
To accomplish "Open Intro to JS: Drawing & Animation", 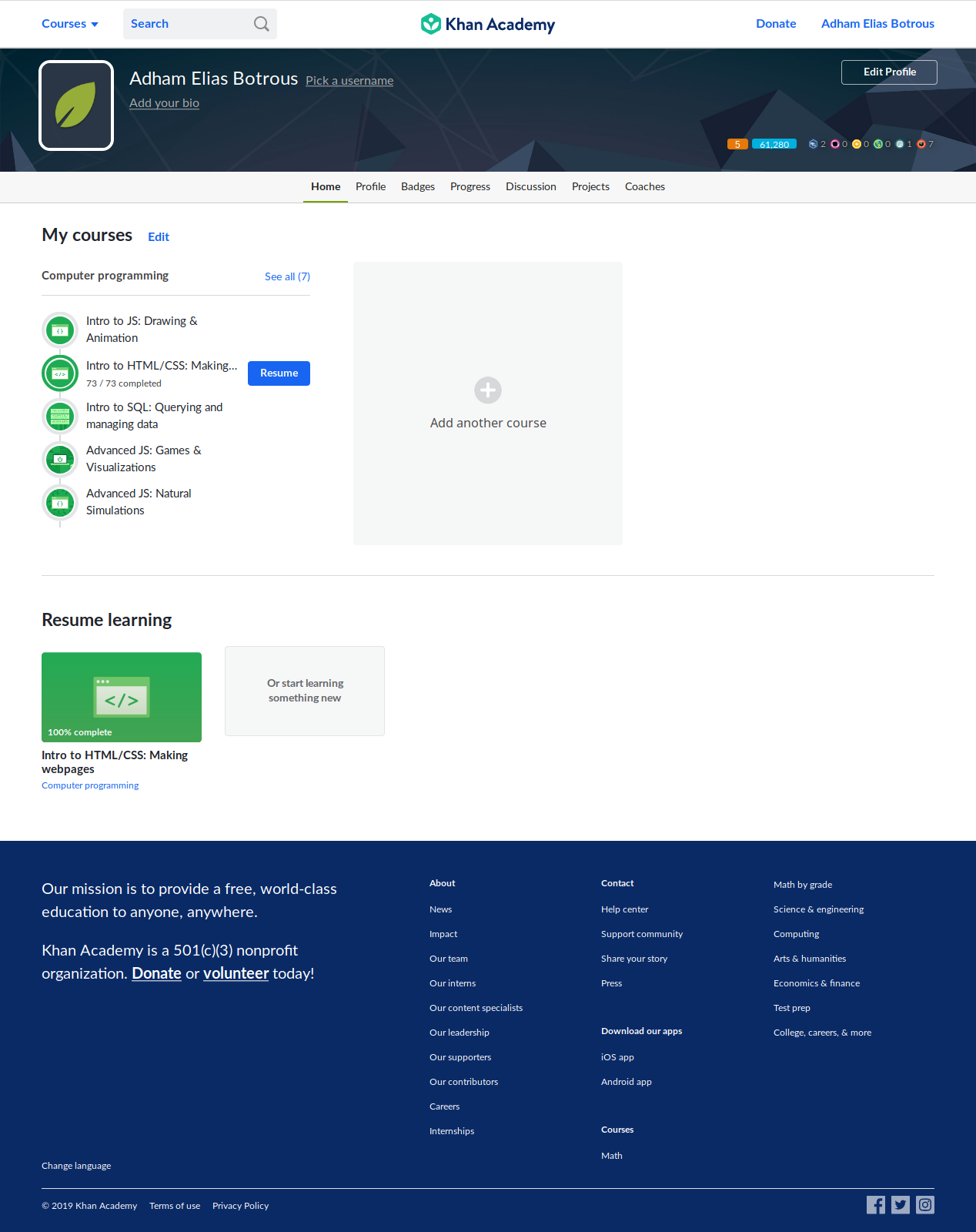I will (142, 330).
